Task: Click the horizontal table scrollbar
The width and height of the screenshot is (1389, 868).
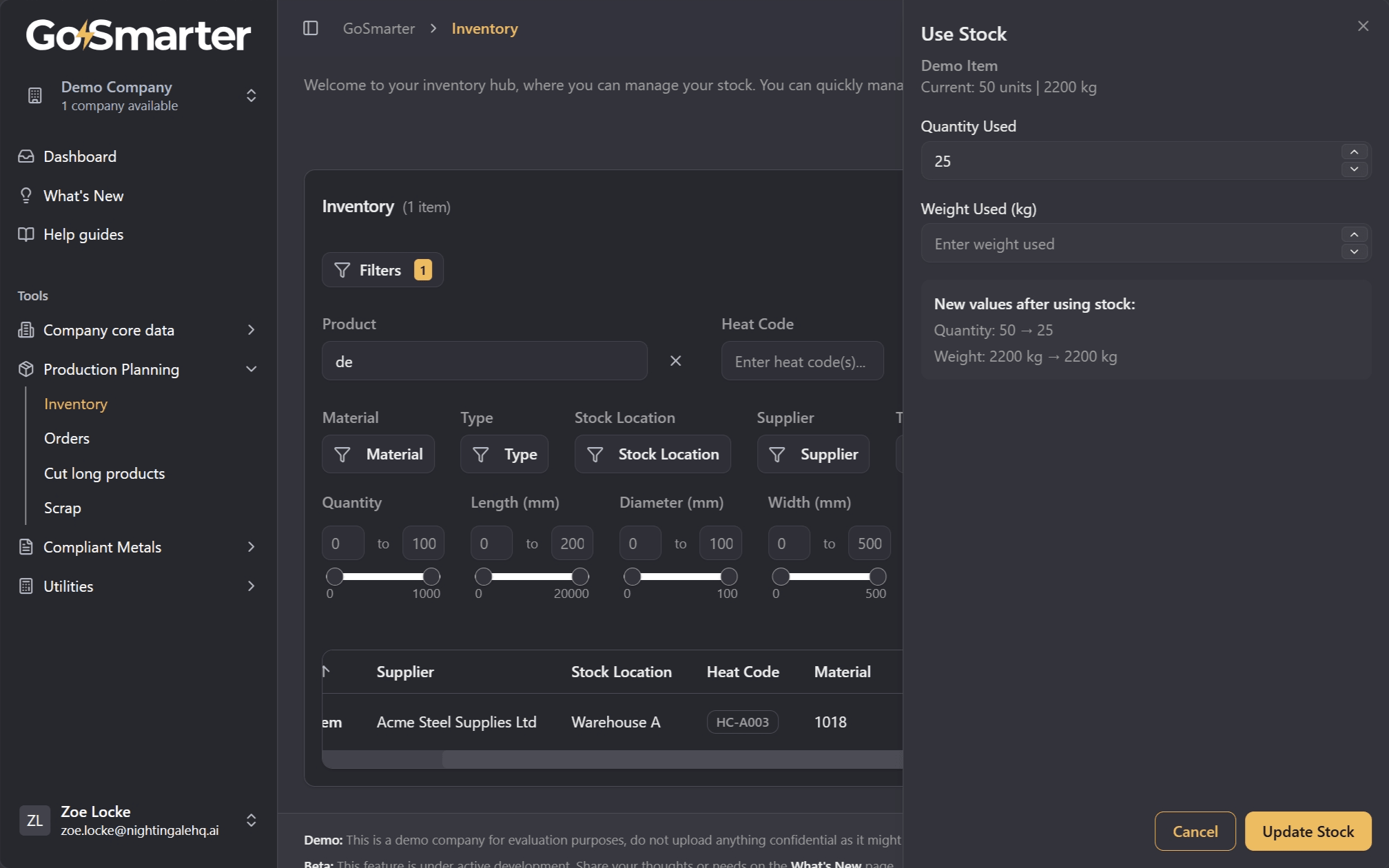Action: (x=672, y=759)
